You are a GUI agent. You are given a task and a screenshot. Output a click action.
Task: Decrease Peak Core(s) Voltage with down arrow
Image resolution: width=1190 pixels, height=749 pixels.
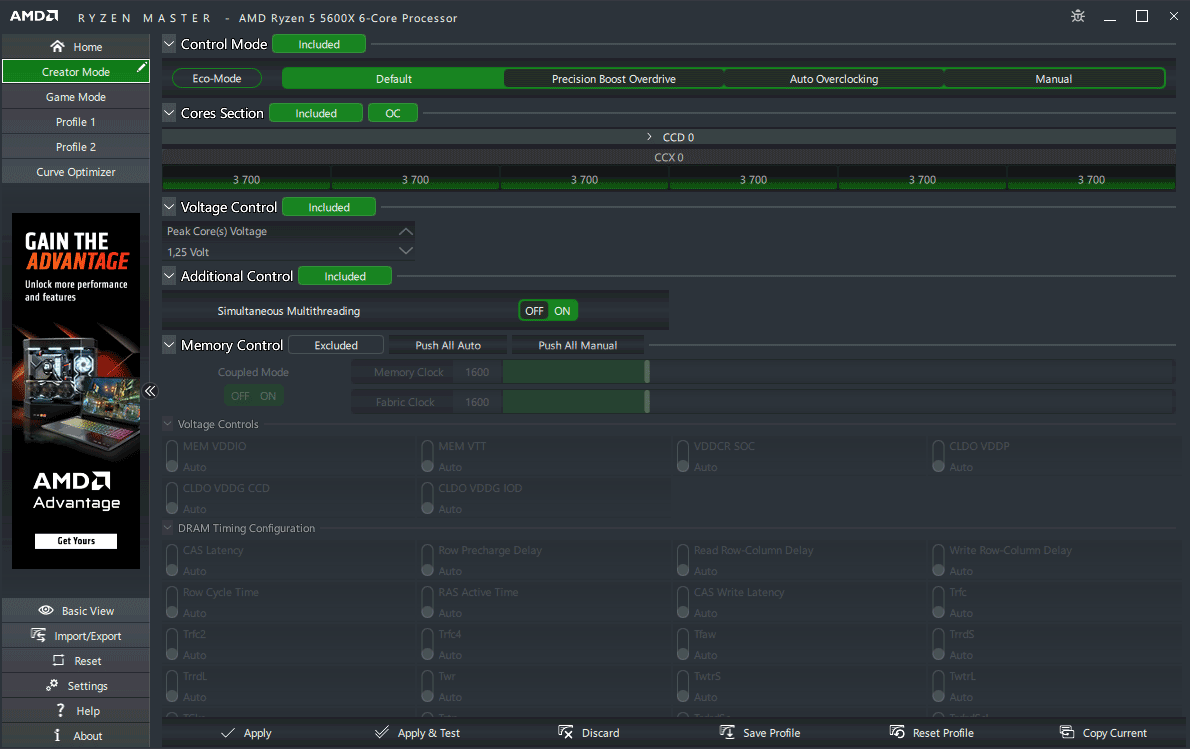[405, 251]
